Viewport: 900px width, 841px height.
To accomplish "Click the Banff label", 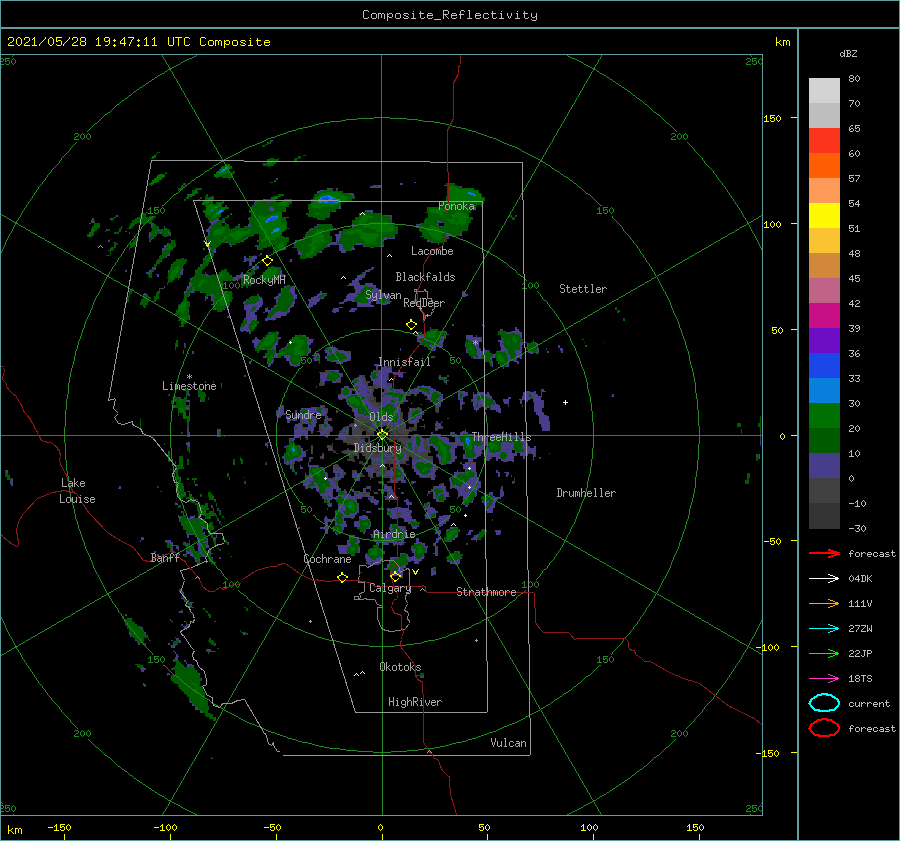I will (x=165, y=557).
